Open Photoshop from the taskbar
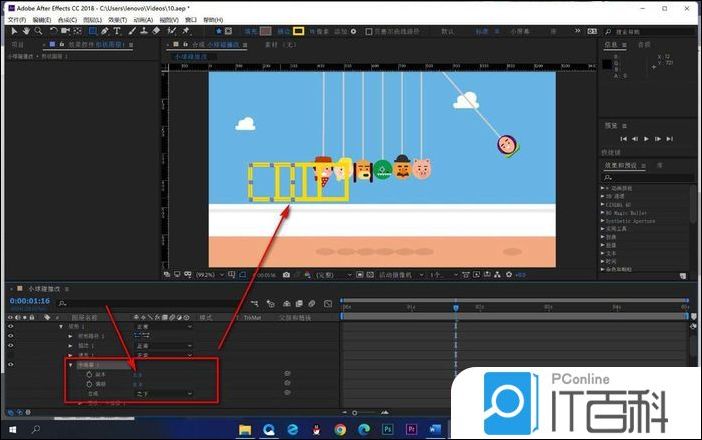This screenshot has height=440, width=702. pyautogui.click(x=387, y=429)
